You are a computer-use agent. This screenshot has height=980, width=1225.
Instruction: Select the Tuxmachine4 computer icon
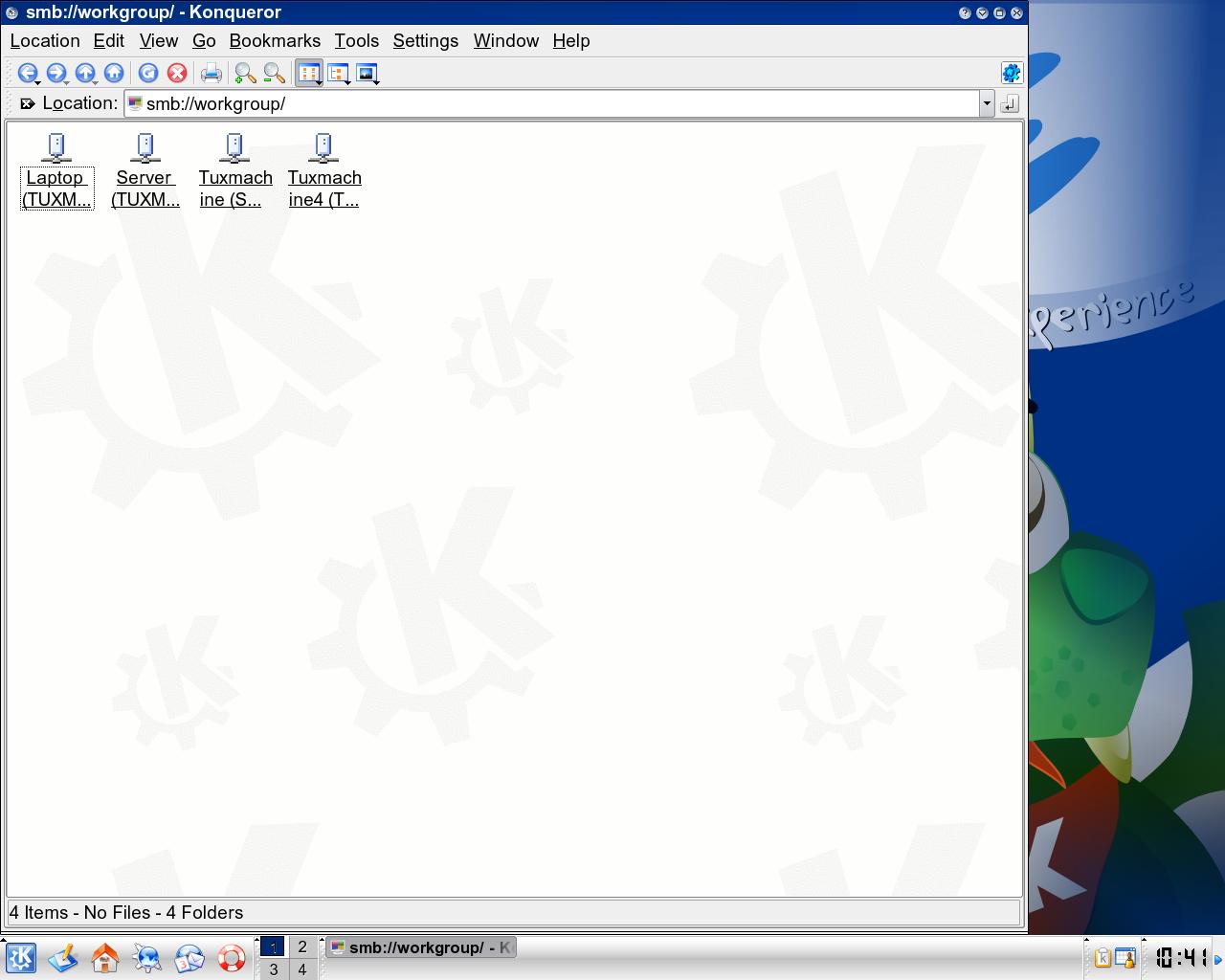tap(323, 147)
